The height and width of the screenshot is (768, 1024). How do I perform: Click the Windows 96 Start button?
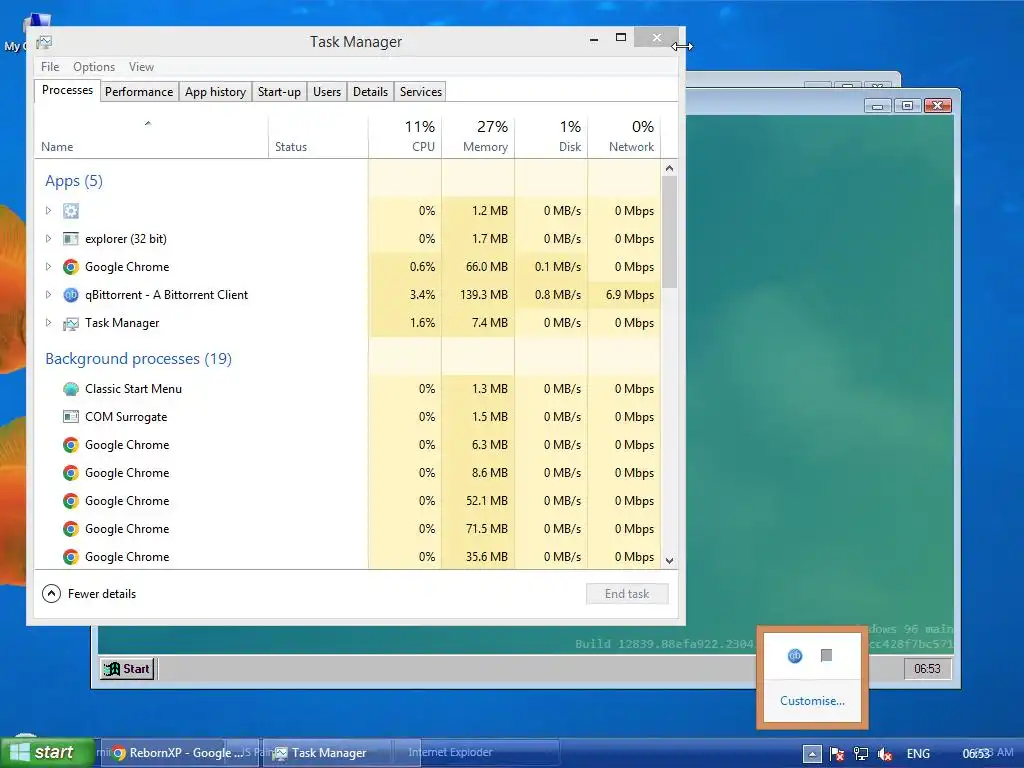127,669
